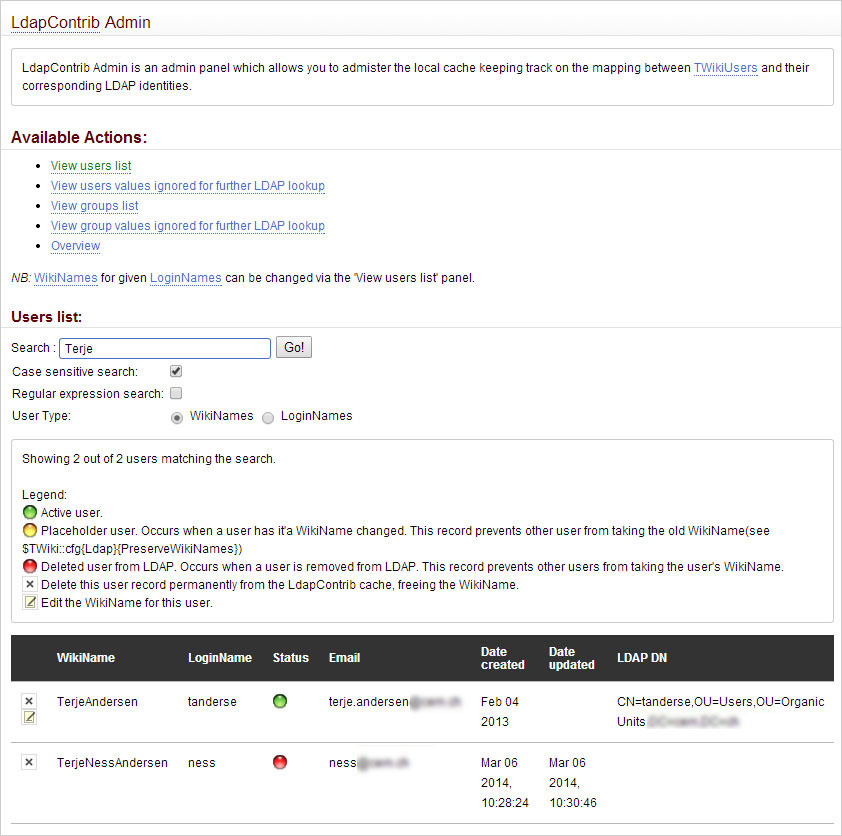Open the View groups list panel
Screen dimensions: 842x836
tap(94, 206)
